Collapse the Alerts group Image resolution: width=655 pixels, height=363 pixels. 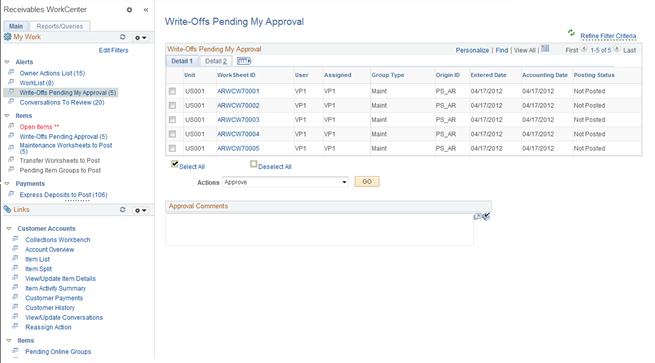point(7,62)
